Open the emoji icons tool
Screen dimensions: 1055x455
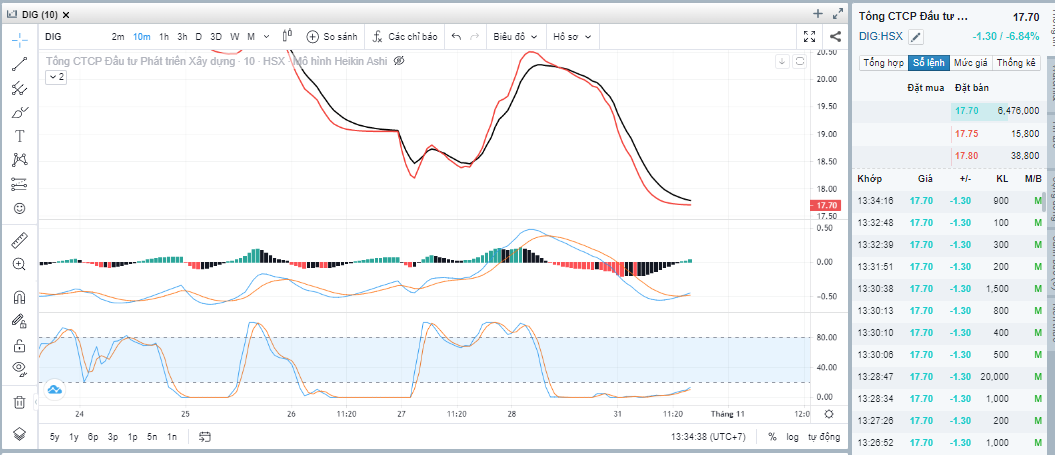pyautogui.click(x=19, y=208)
